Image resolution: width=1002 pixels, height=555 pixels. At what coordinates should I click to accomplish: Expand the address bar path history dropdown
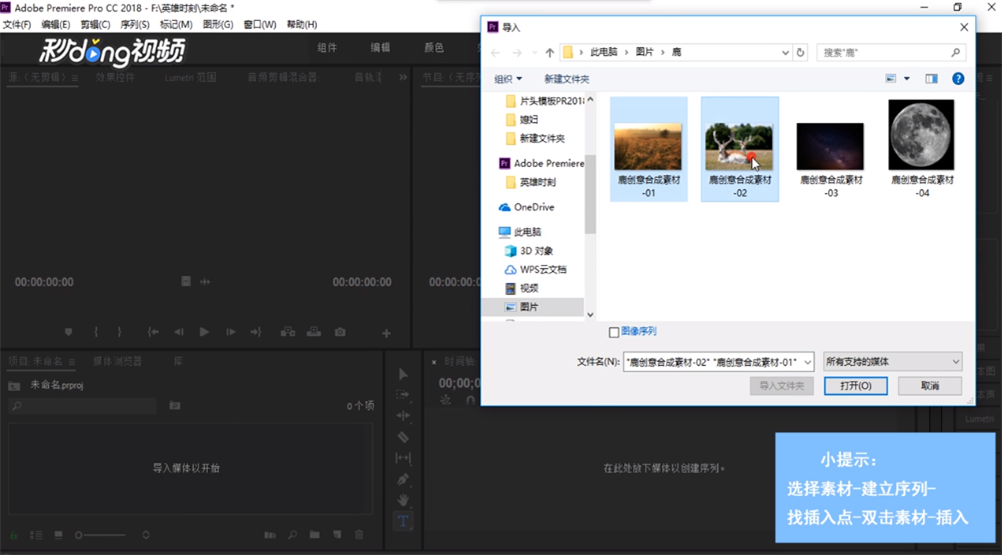pos(785,52)
